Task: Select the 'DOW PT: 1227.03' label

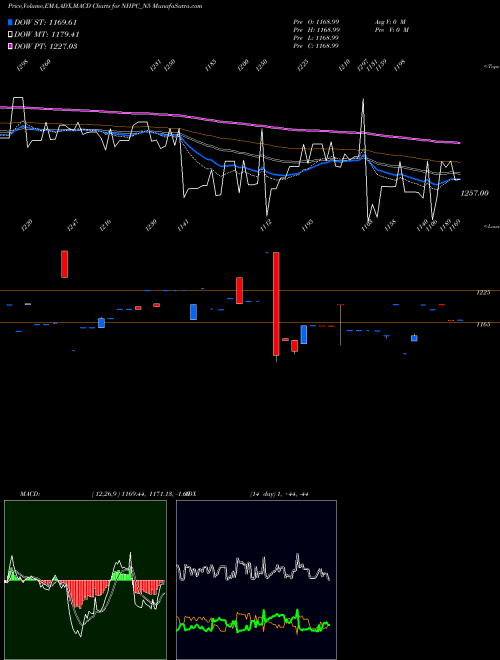Action: point(45,46)
